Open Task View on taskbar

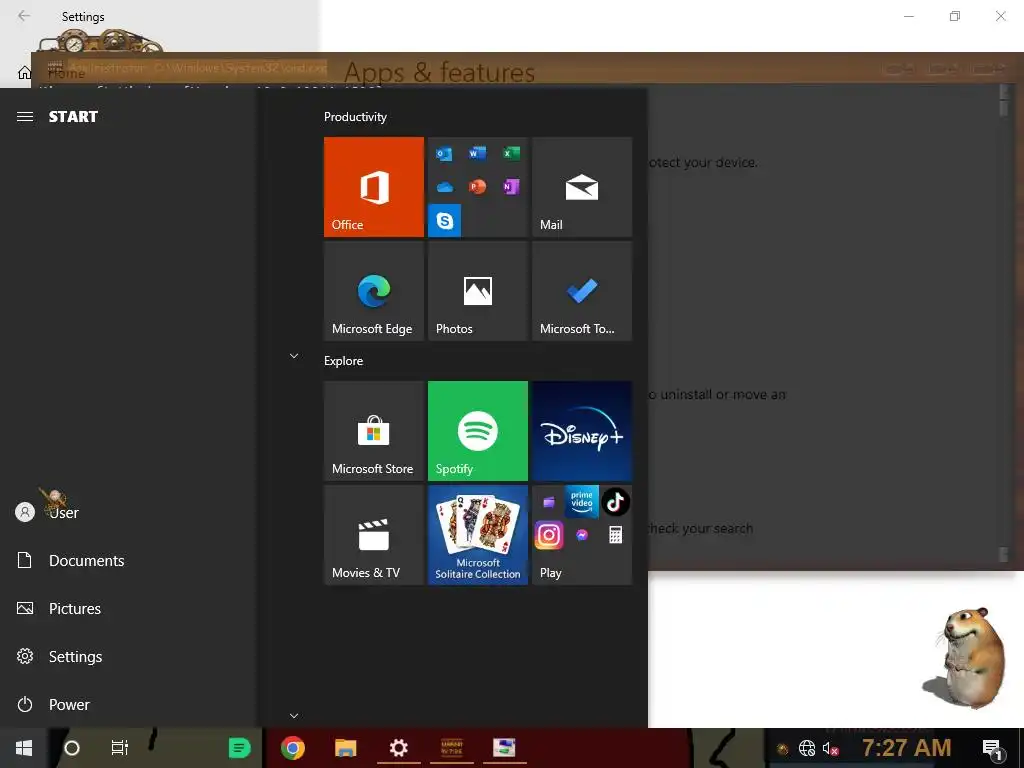click(120, 748)
